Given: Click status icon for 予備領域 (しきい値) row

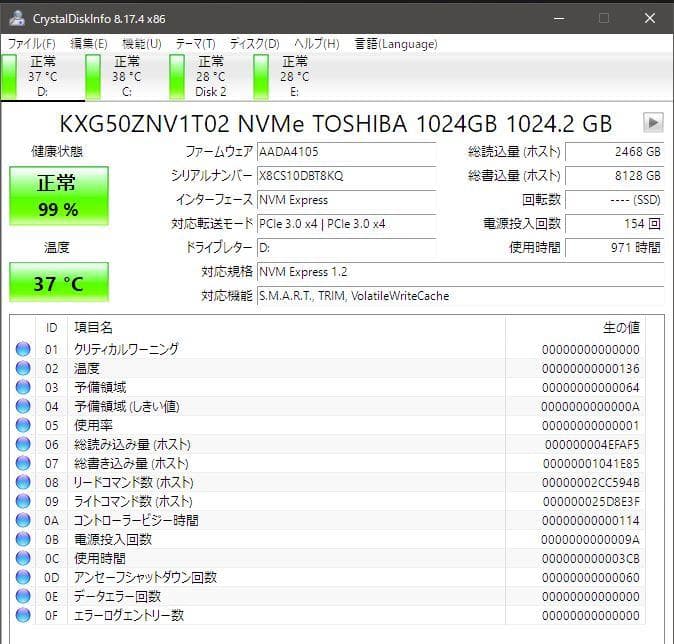Looking at the screenshot, I should click(23, 406).
